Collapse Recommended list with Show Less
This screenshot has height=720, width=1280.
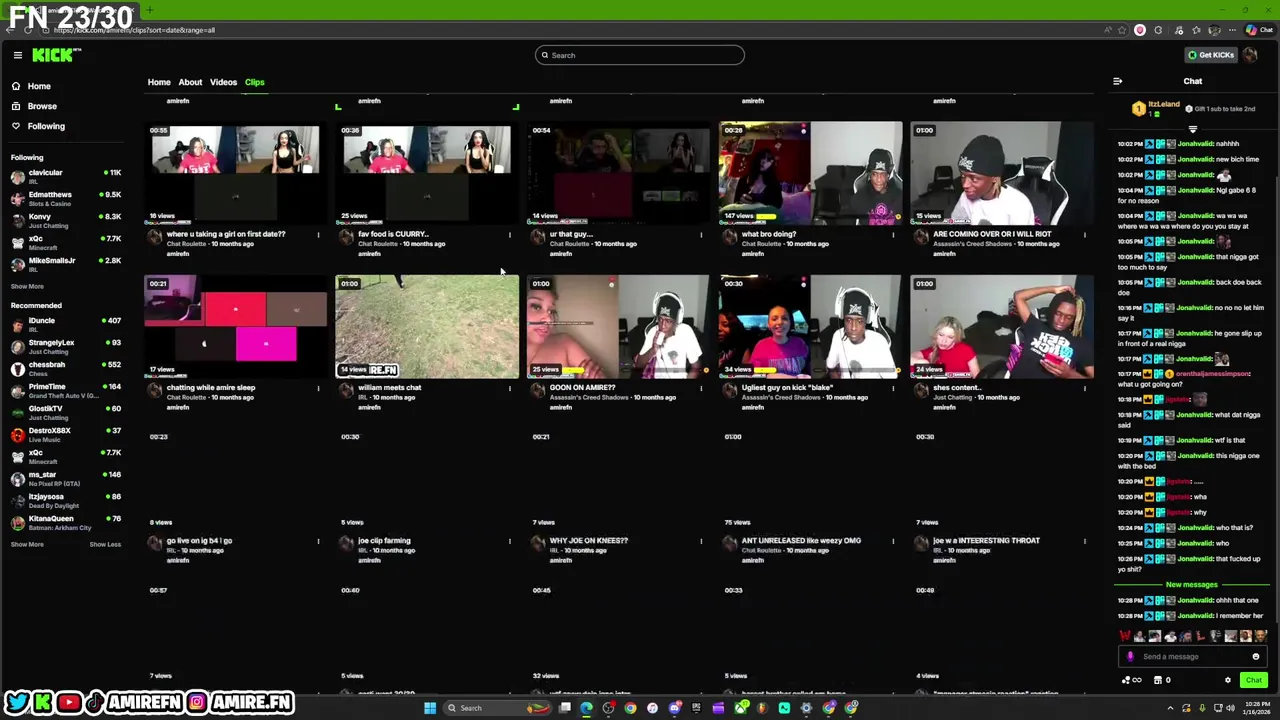pyautogui.click(x=105, y=544)
